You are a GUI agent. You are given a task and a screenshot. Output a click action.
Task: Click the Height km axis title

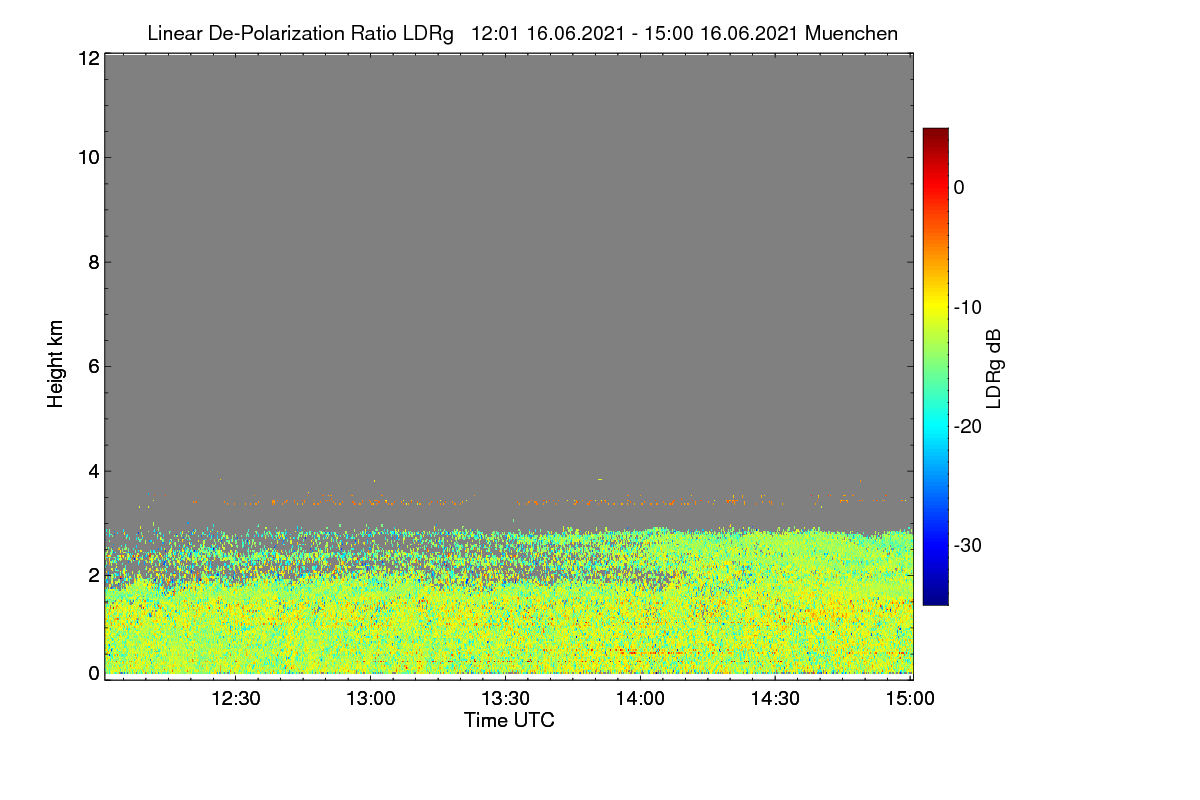(56, 365)
